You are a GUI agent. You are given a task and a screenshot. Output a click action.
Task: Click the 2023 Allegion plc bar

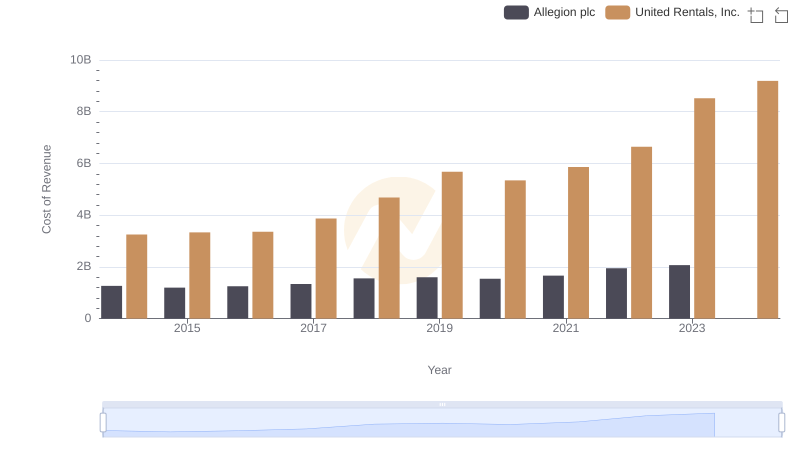coord(679,292)
